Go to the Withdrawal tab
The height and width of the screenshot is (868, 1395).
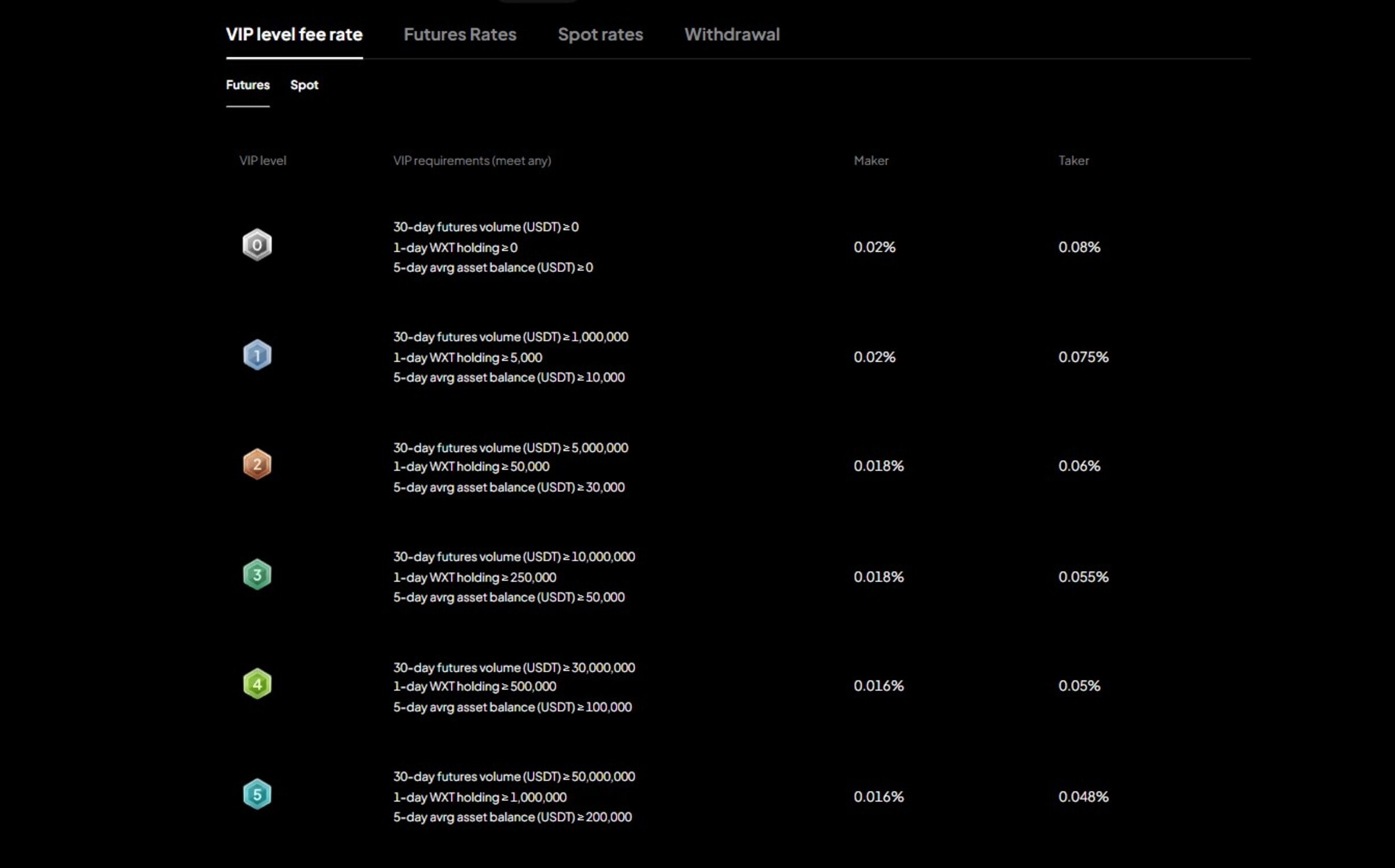[732, 35]
